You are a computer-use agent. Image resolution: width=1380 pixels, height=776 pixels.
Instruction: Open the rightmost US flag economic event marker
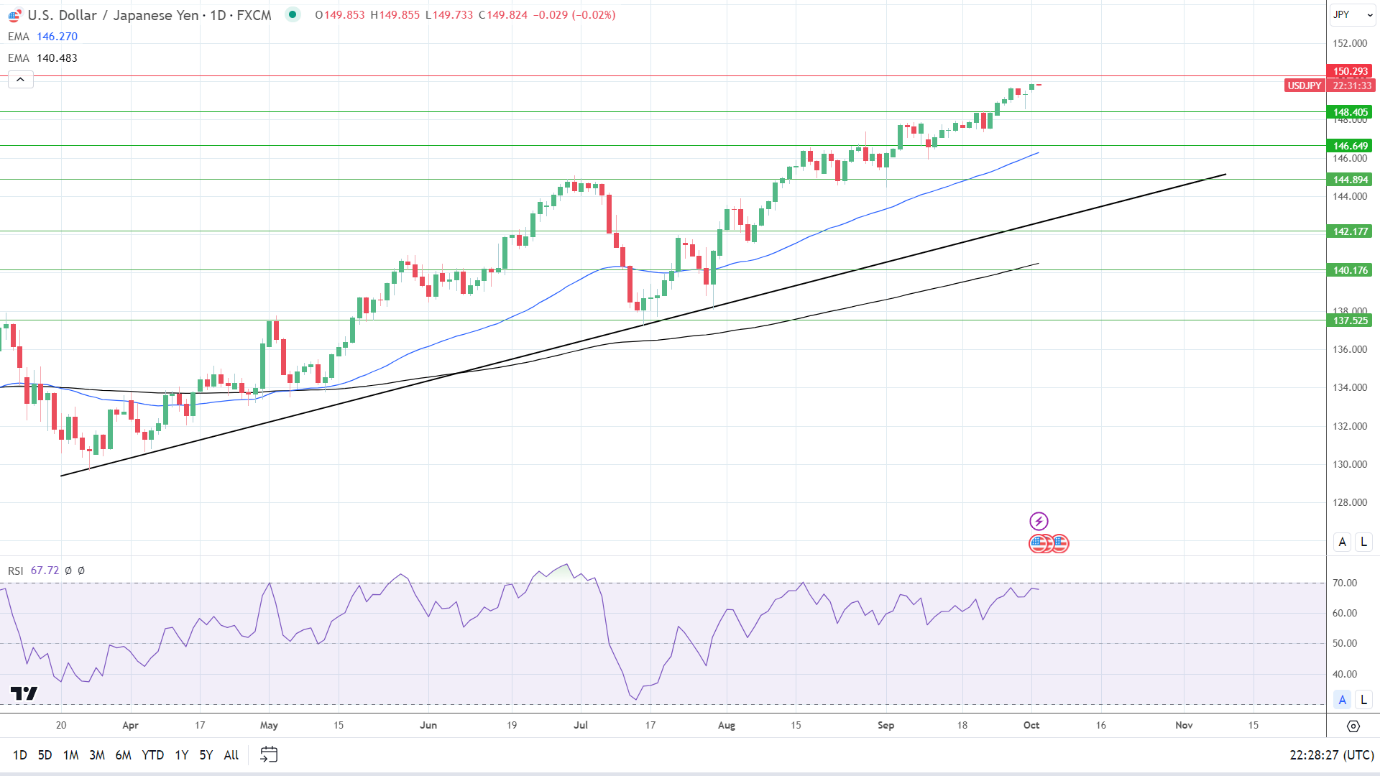[x=1060, y=544]
